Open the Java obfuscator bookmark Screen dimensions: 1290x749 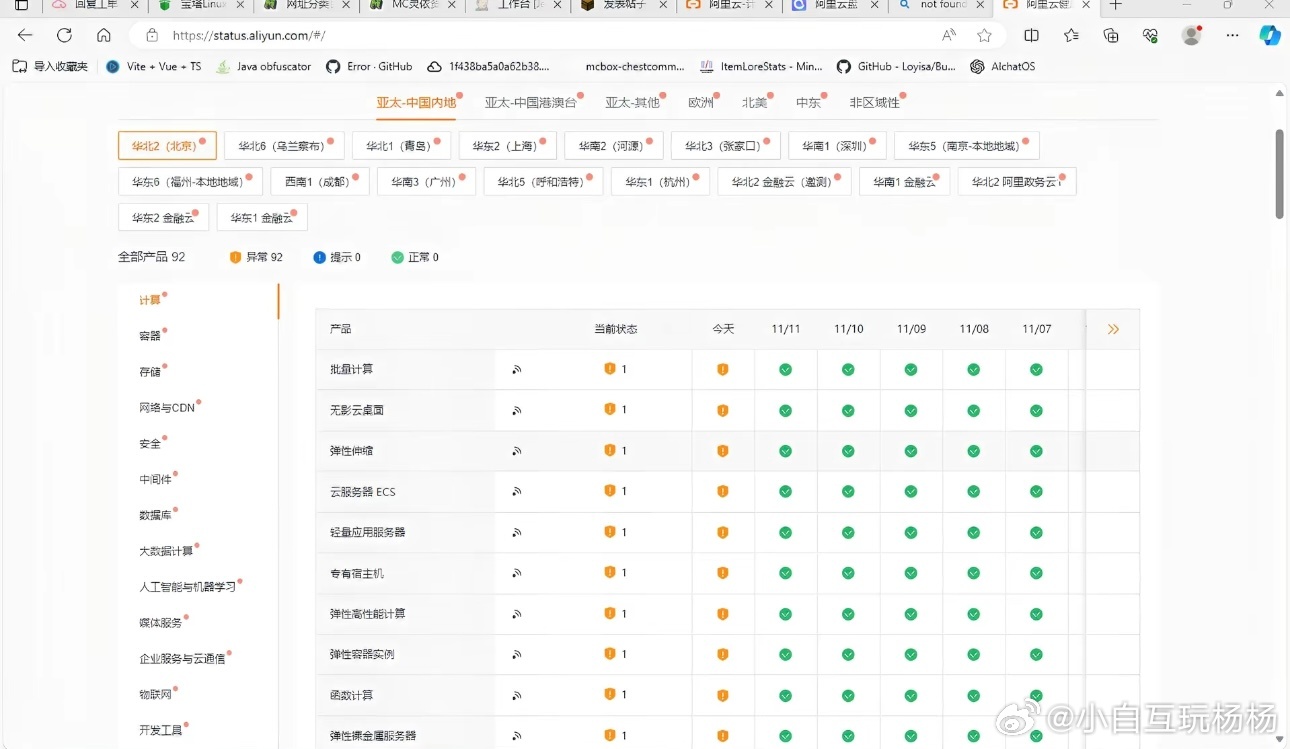point(262,67)
